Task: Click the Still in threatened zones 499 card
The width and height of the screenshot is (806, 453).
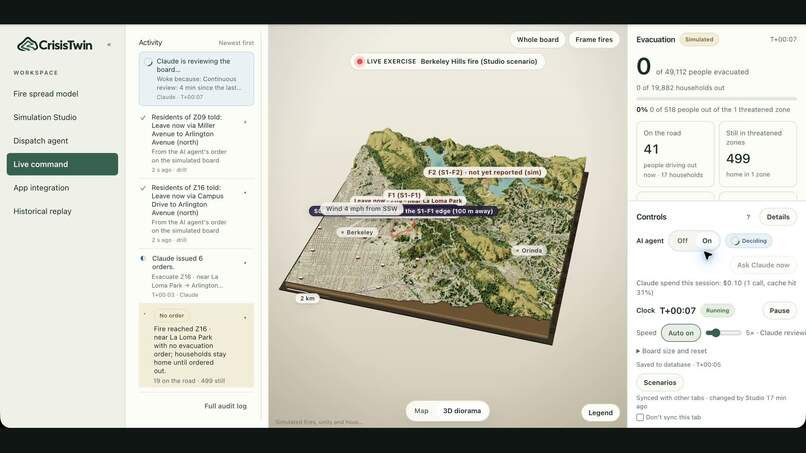Action: point(758,154)
